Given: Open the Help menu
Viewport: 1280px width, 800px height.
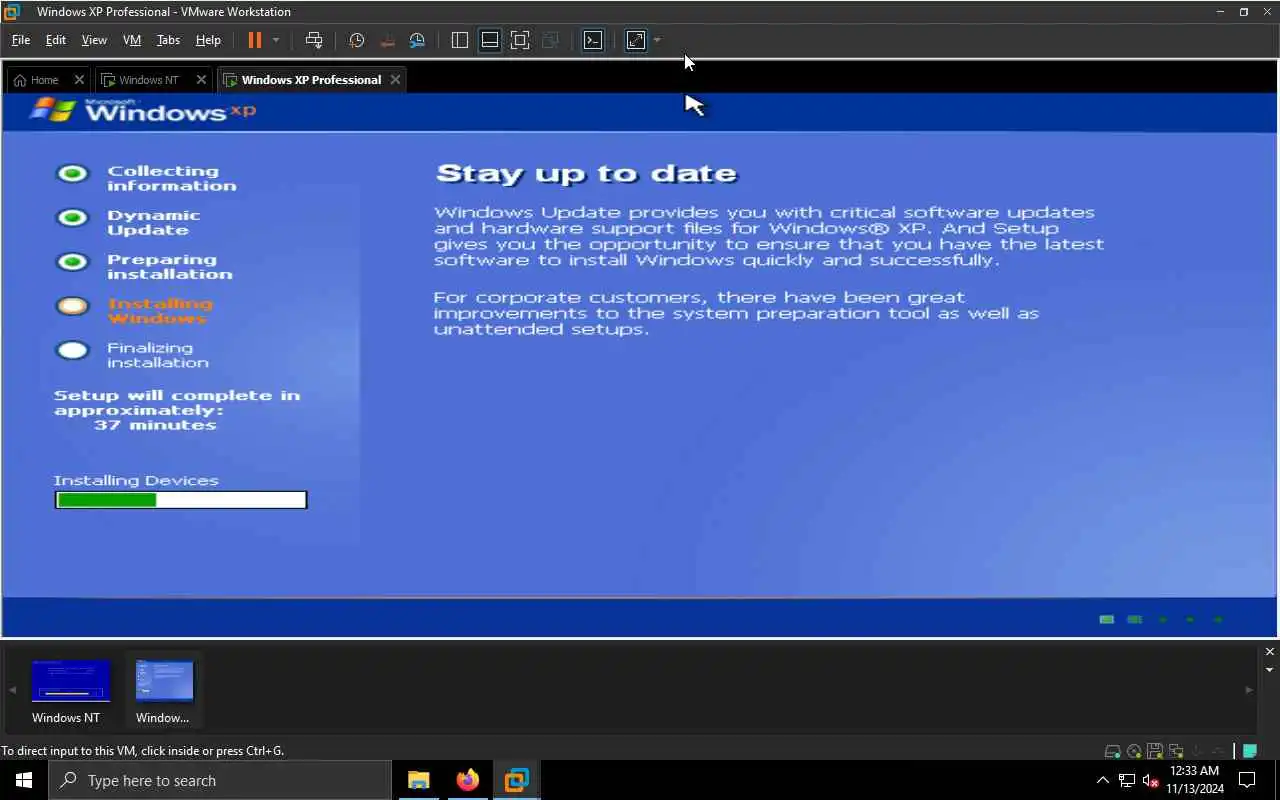Looking at the screenshot, I should [x=208, y=40].
